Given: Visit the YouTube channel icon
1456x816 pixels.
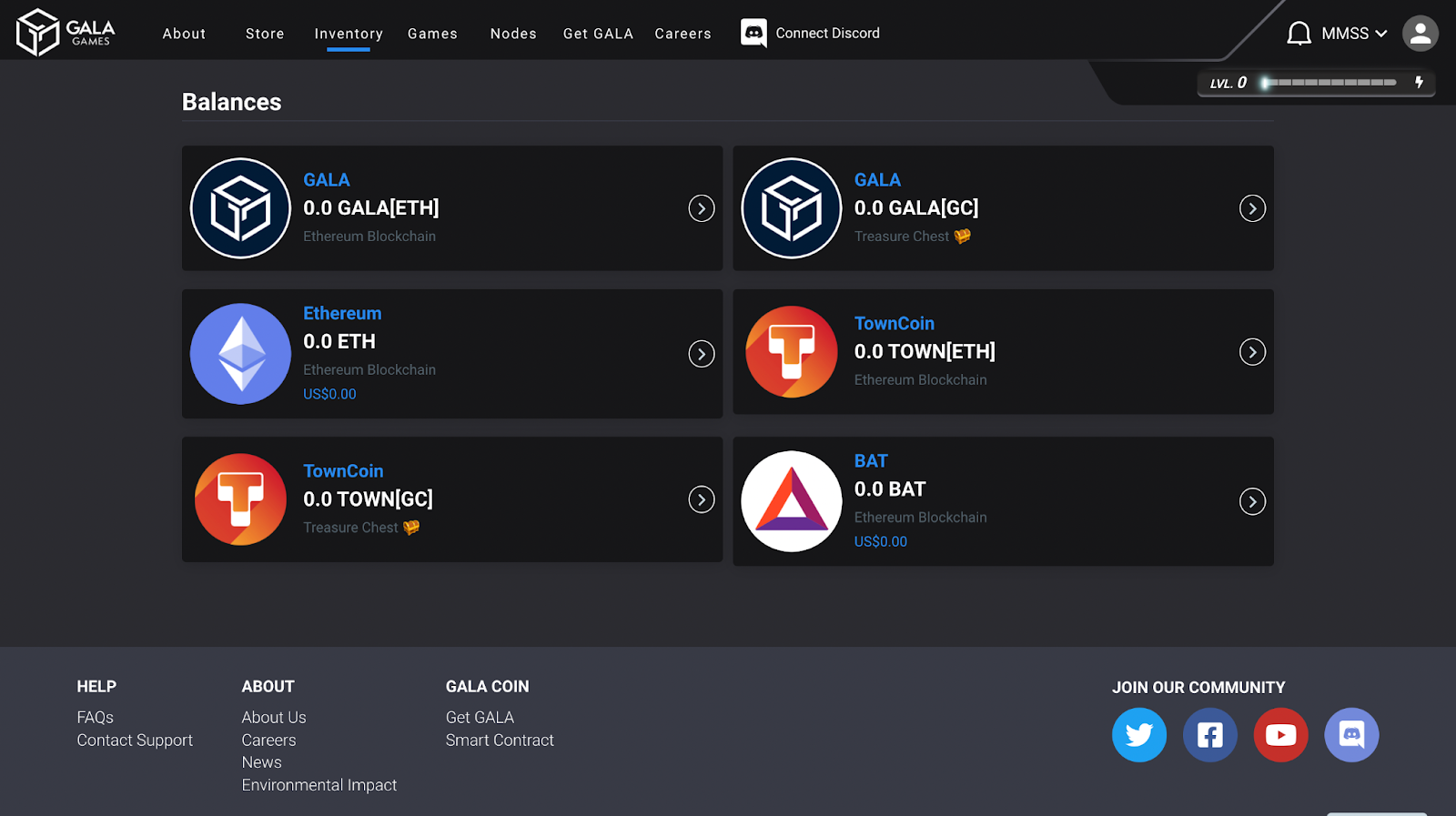Looking at the screenshot, I should click(x=1280, y=735).
